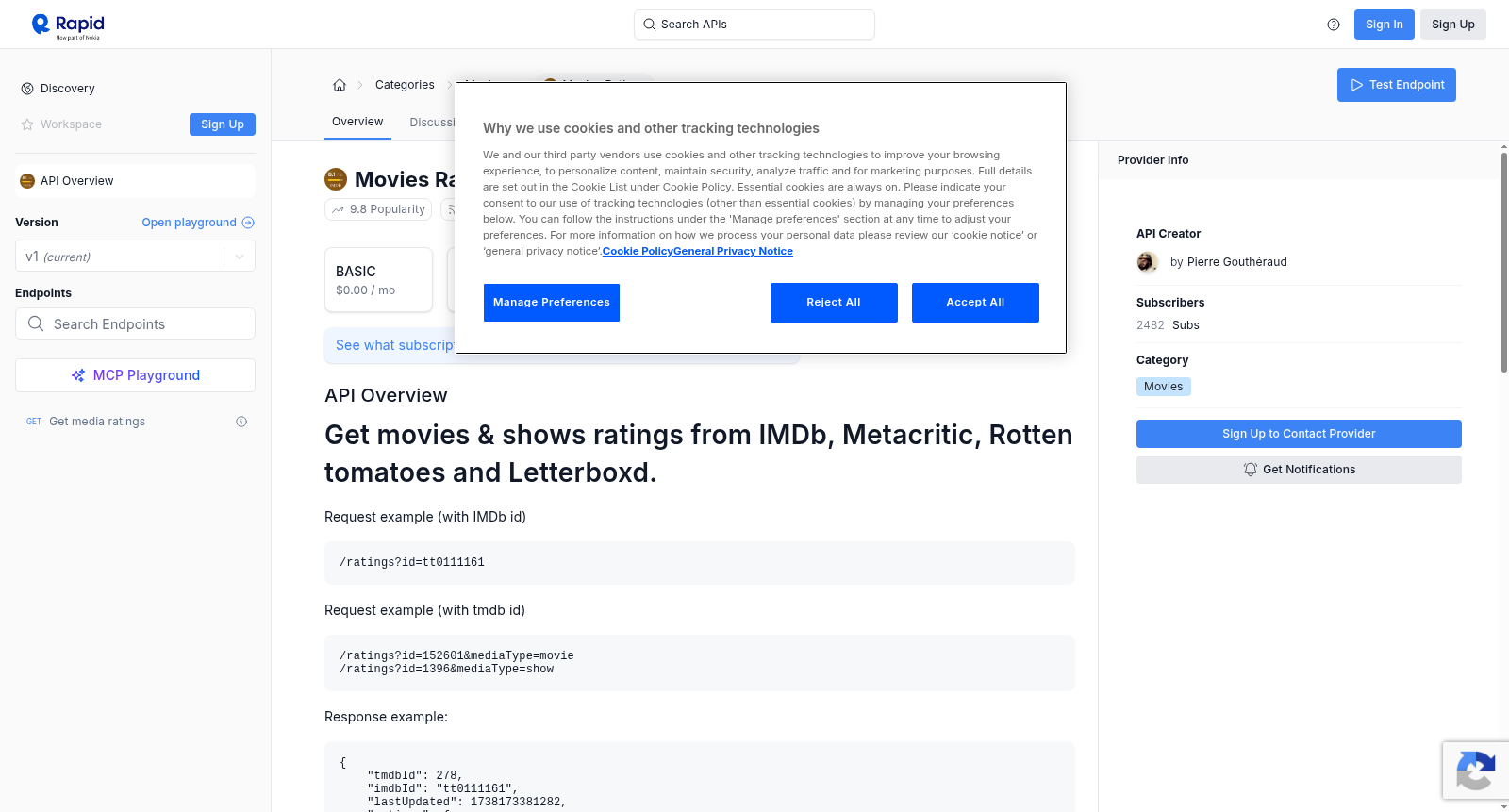1509x812 pixels.
Task: Click the Search Endpoints magnifier icon
Action: [x=36, y=323]
